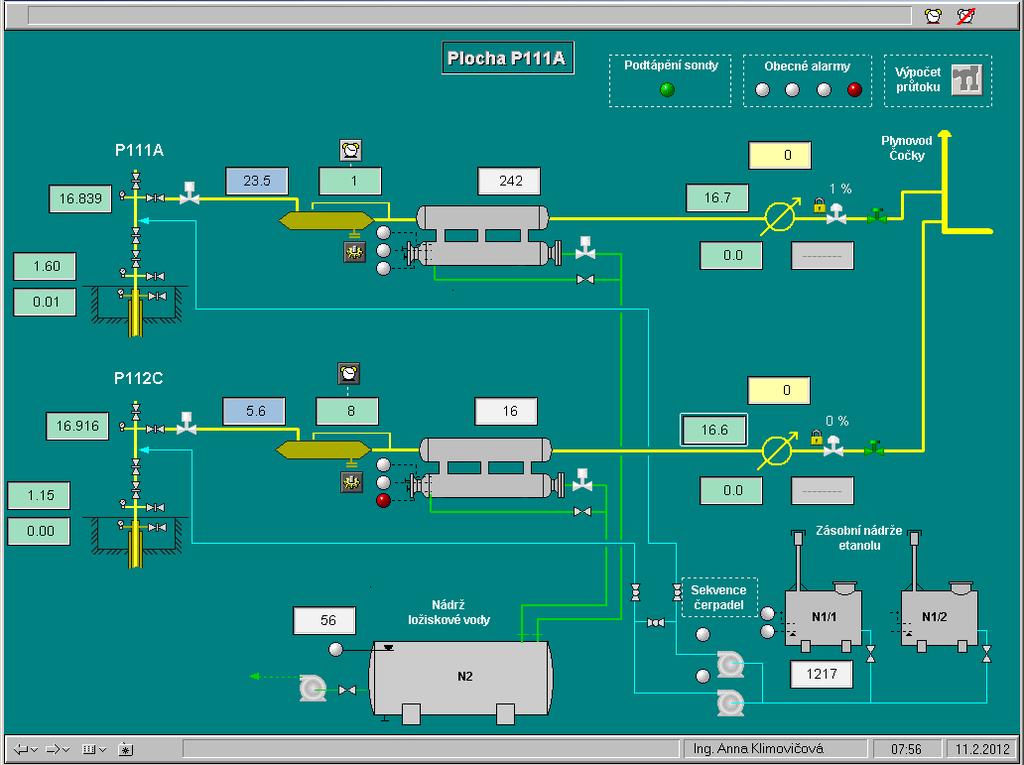The height and width of the screenshot is (765, 1024).
Task: Click the lower ethanol pump icon
Action: [729, 703]
